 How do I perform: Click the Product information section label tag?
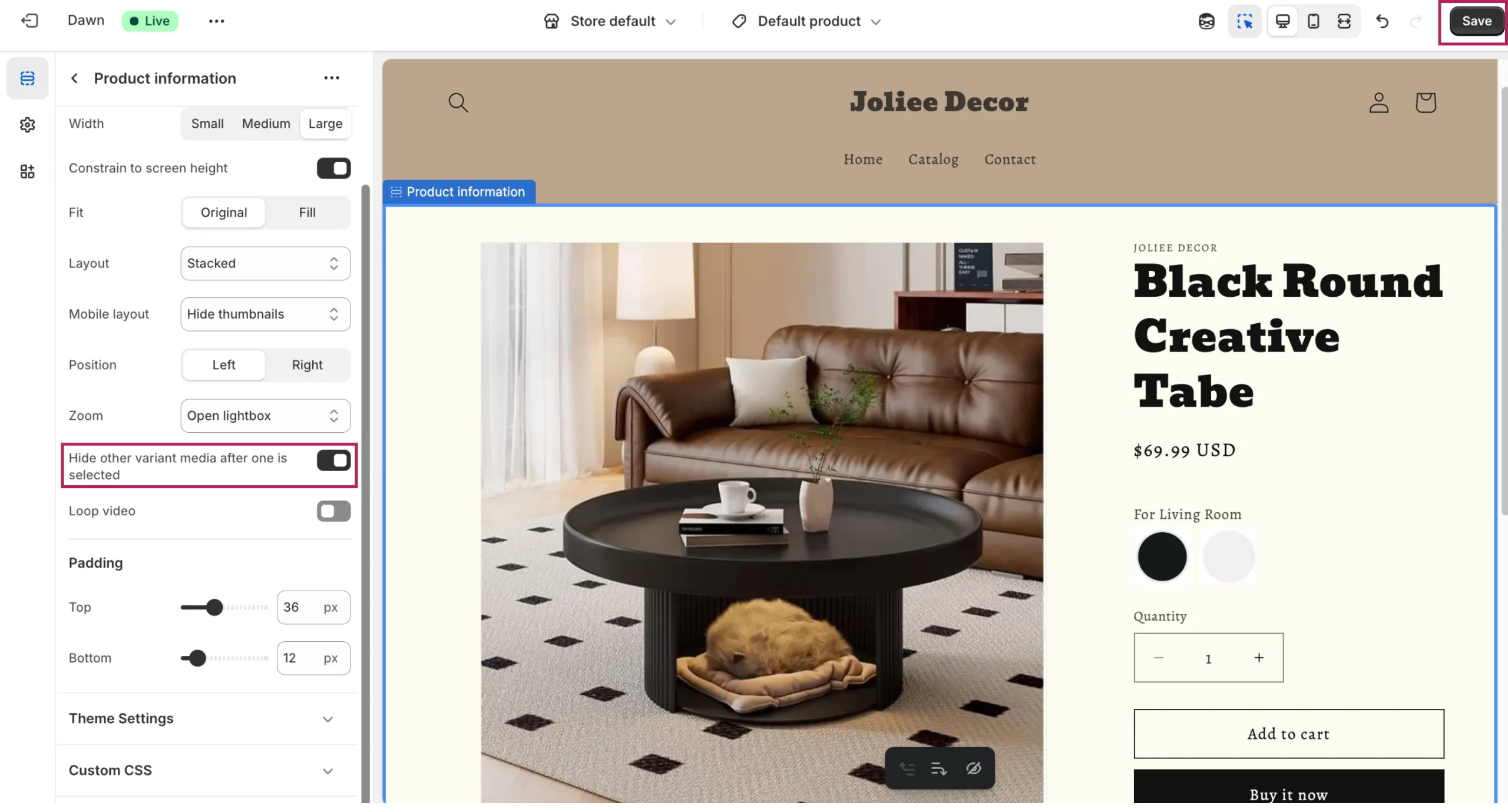[459, 192]
